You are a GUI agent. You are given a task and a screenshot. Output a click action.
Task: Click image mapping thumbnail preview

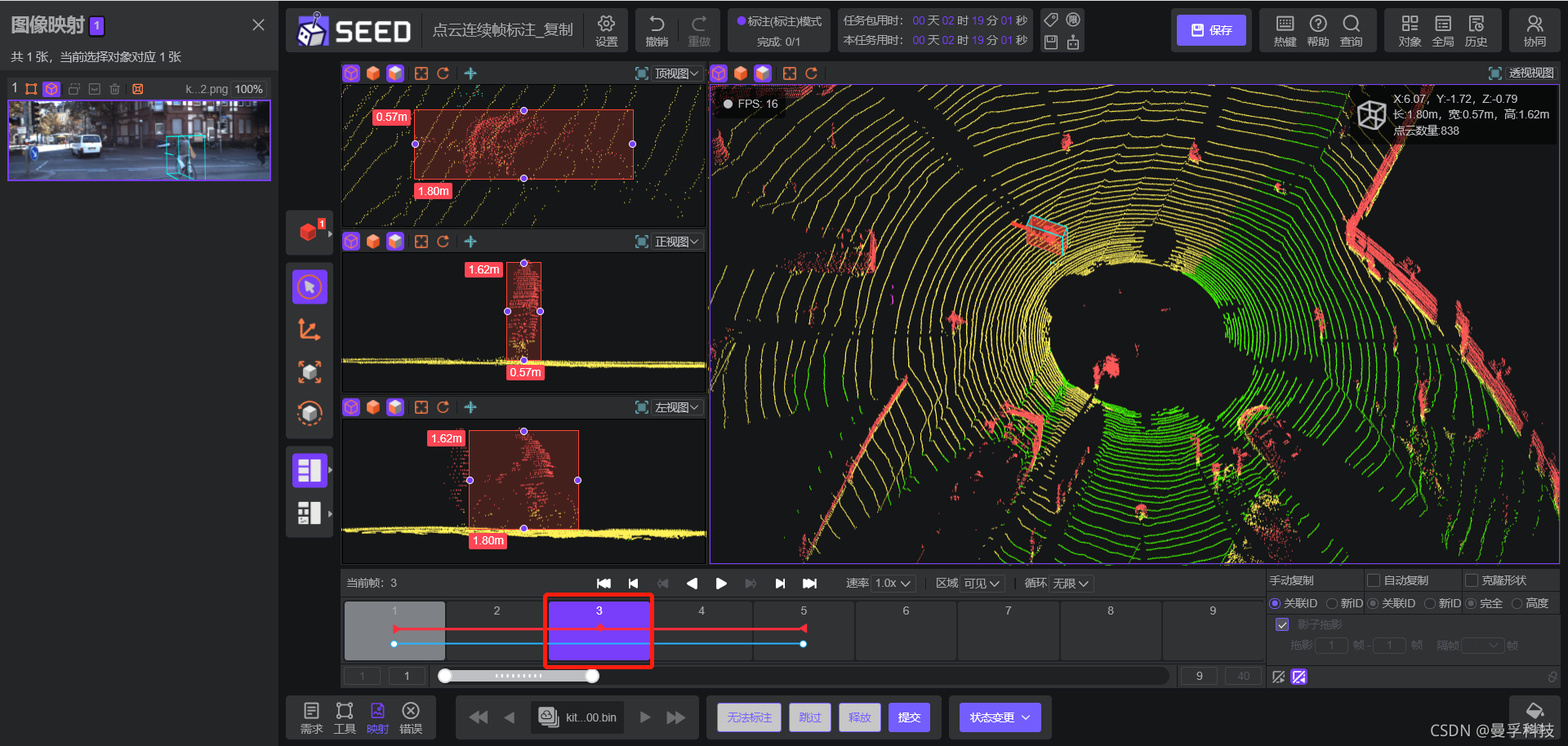coord(139,140)
